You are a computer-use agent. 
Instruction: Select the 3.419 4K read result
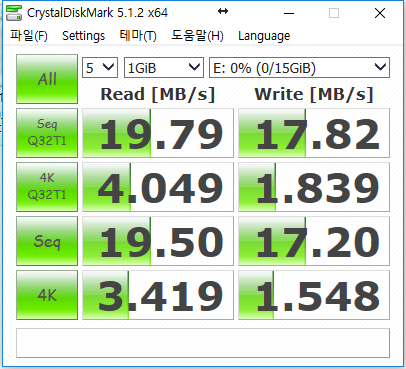158,295
